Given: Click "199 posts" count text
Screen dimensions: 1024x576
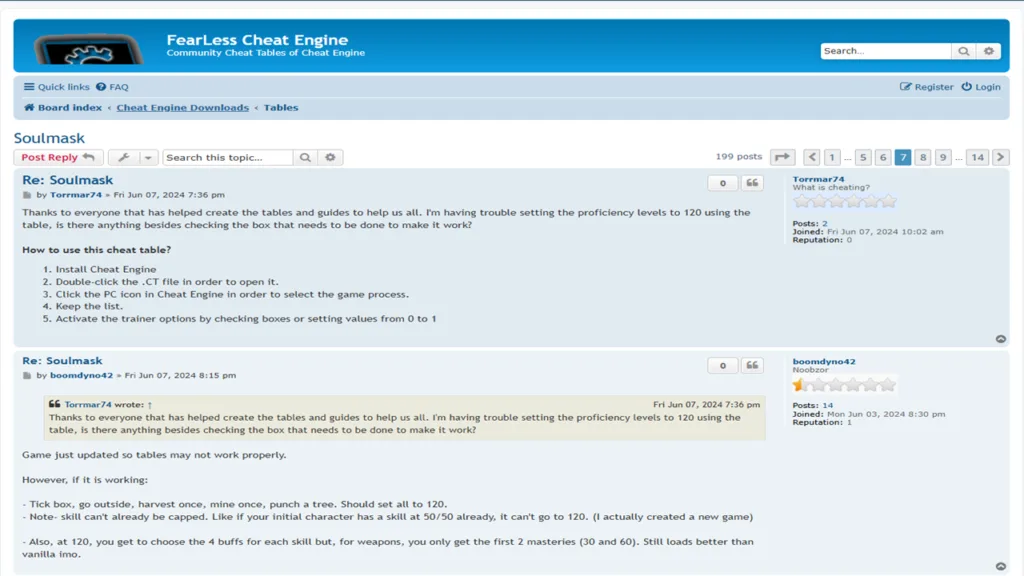Looking at the screenshot, I should (739, 157).
